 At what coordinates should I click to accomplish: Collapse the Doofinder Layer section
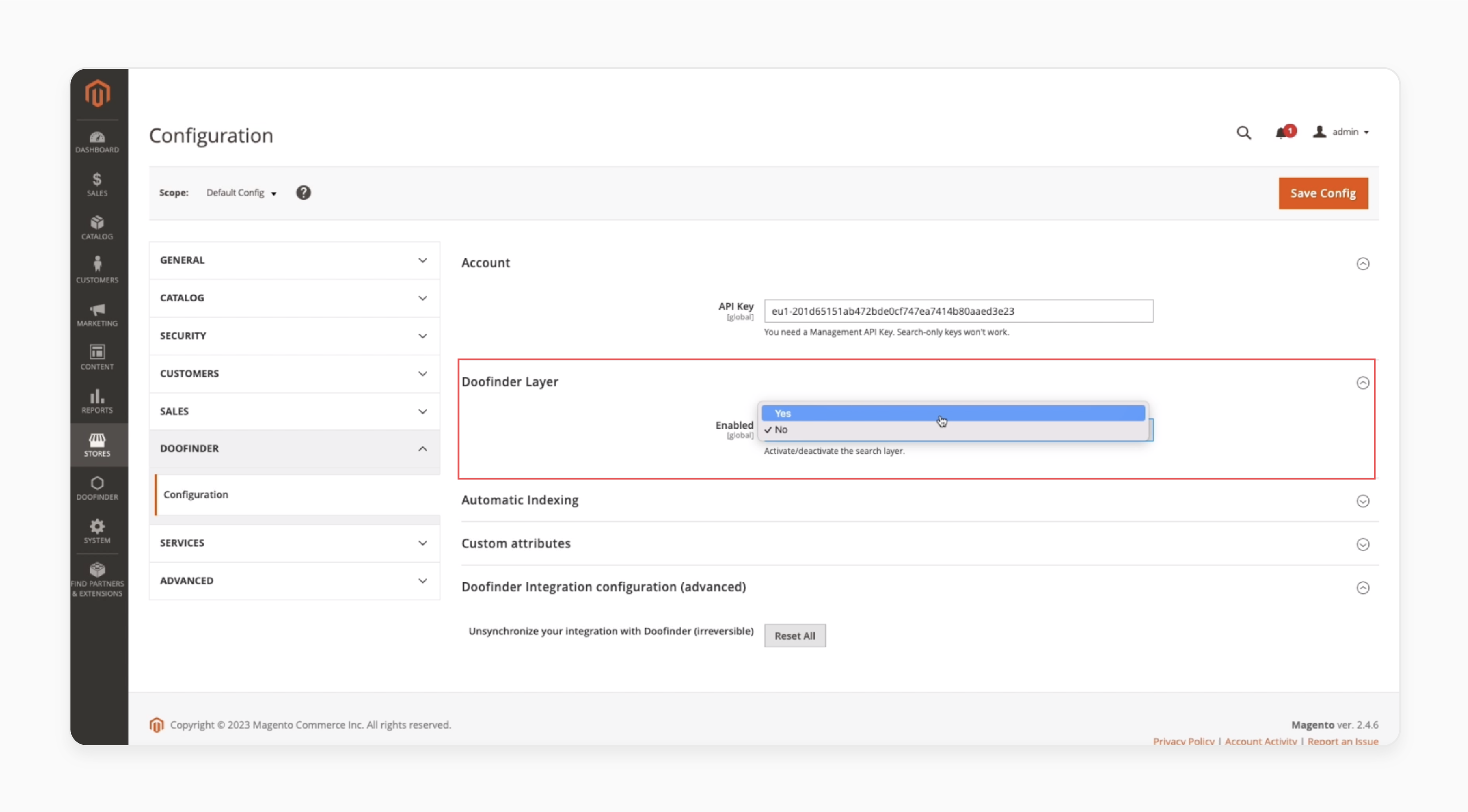[x=1363, y=383]
